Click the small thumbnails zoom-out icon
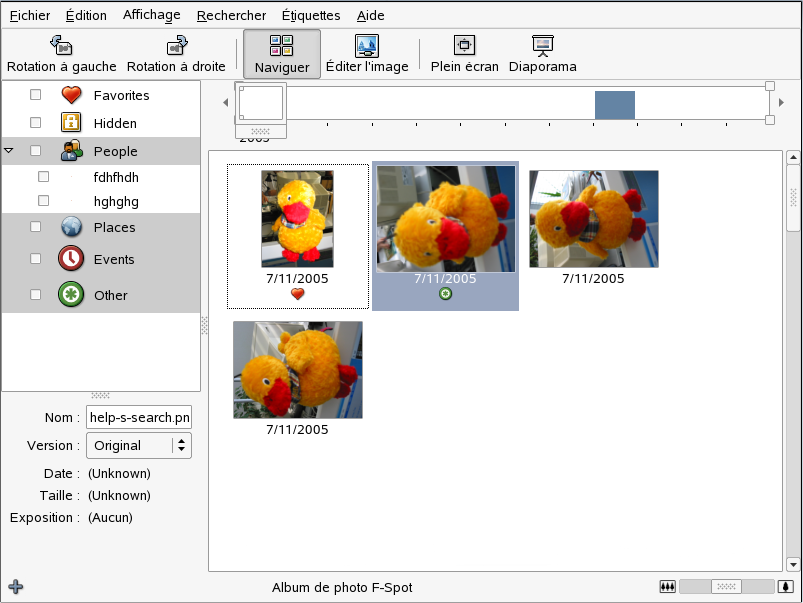 pos(667,587)
